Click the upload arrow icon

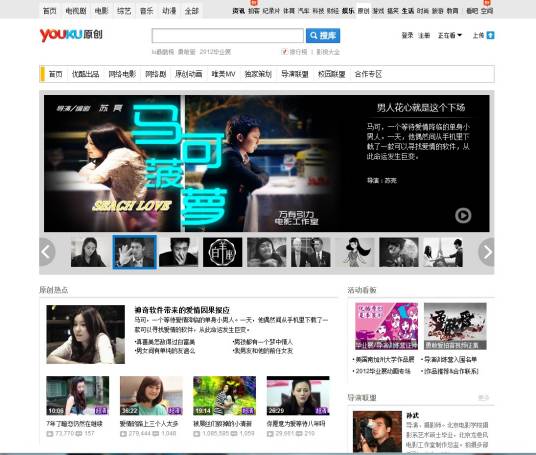(490, 35)
